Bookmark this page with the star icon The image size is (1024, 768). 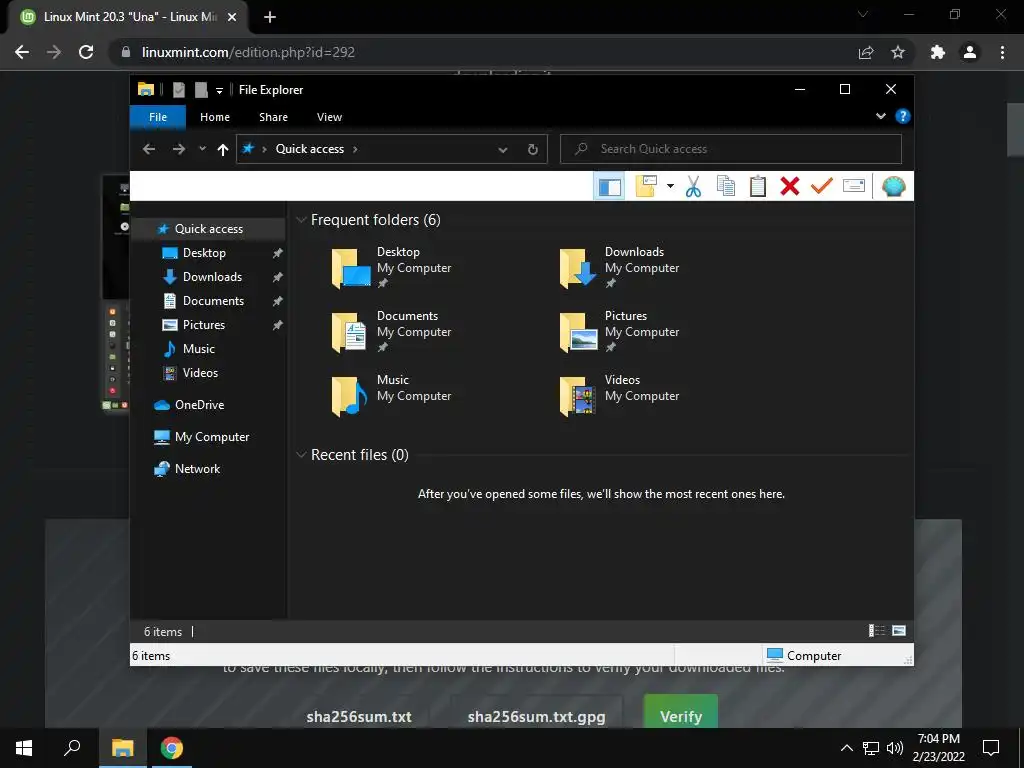(x=898, y=52)
